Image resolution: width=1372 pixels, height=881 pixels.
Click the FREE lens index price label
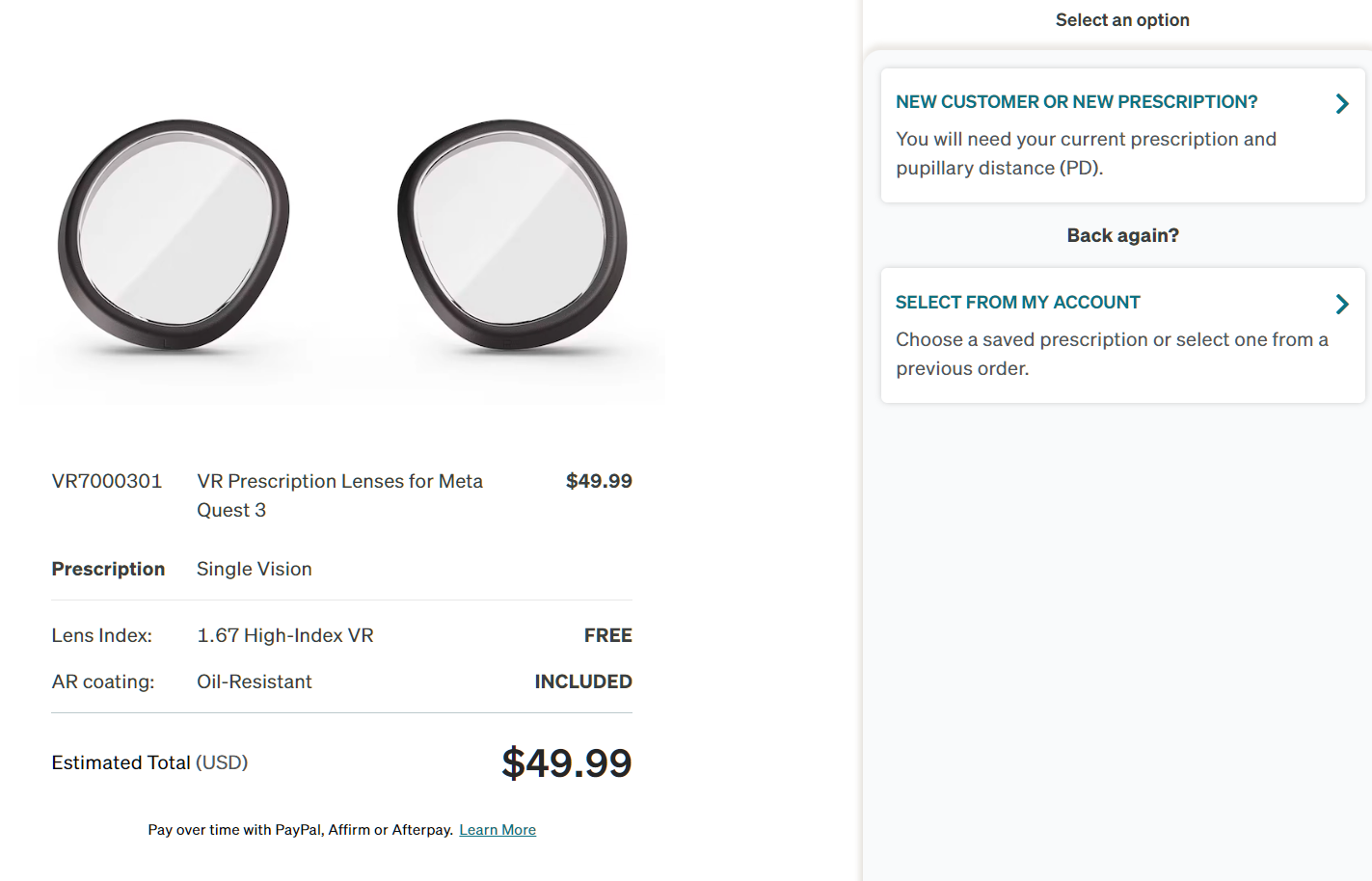[x=607, y=635]
